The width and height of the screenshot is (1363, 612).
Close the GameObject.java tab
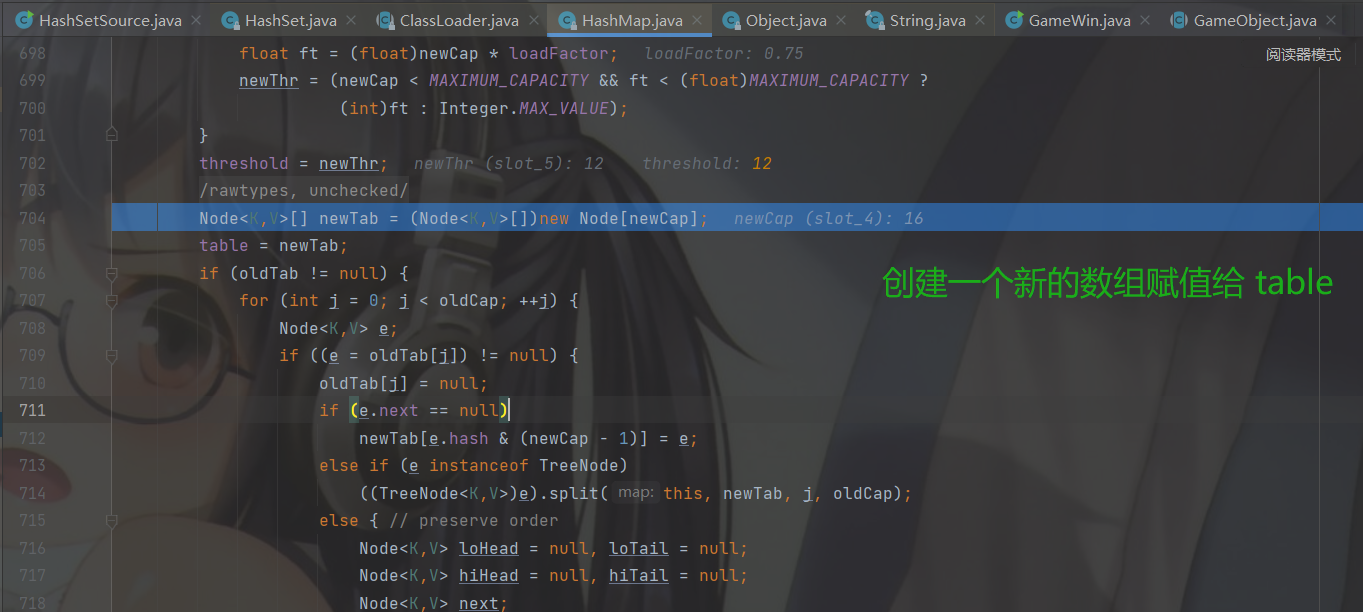[x=1330, y=20]
